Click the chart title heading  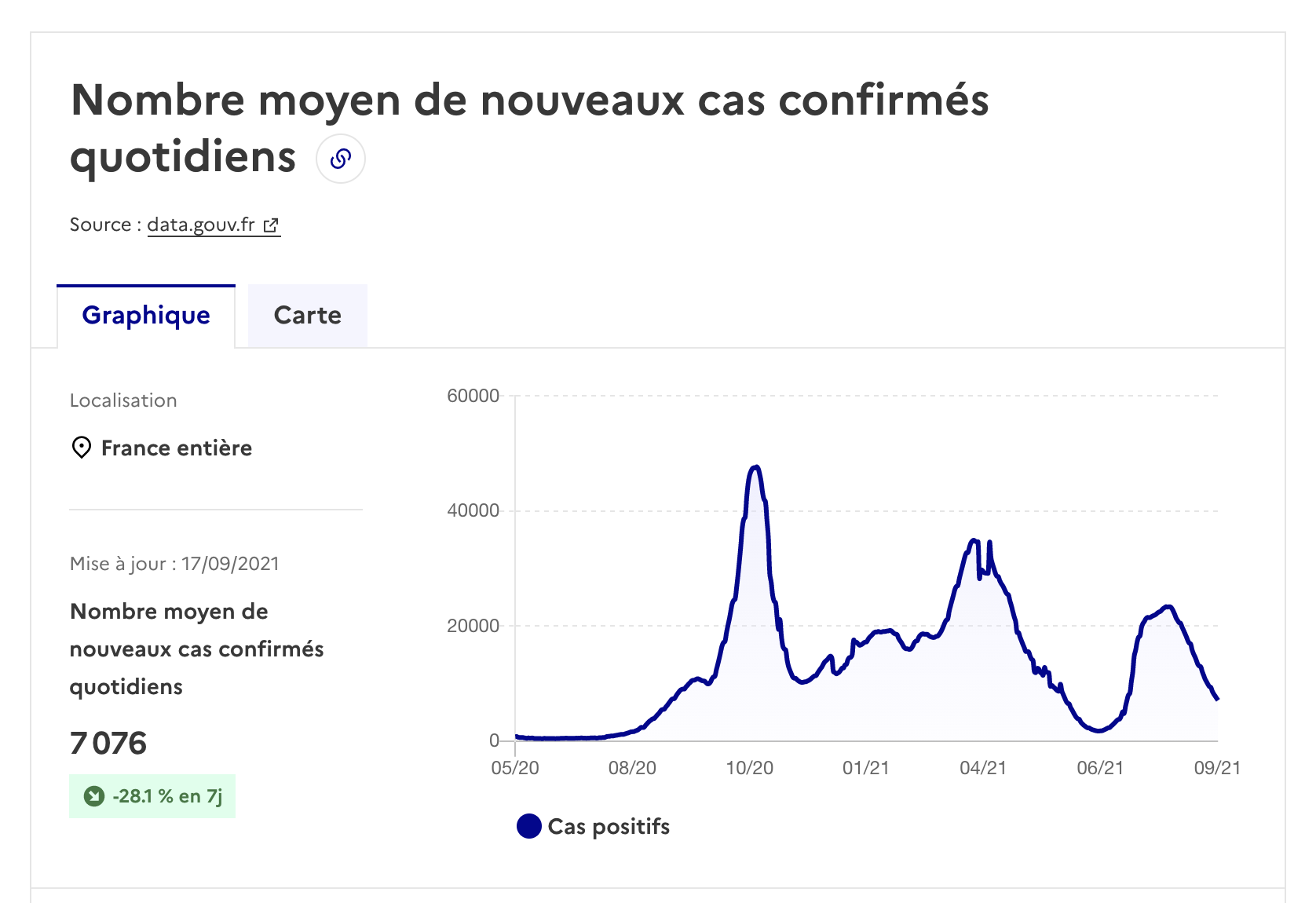[529, 128]
